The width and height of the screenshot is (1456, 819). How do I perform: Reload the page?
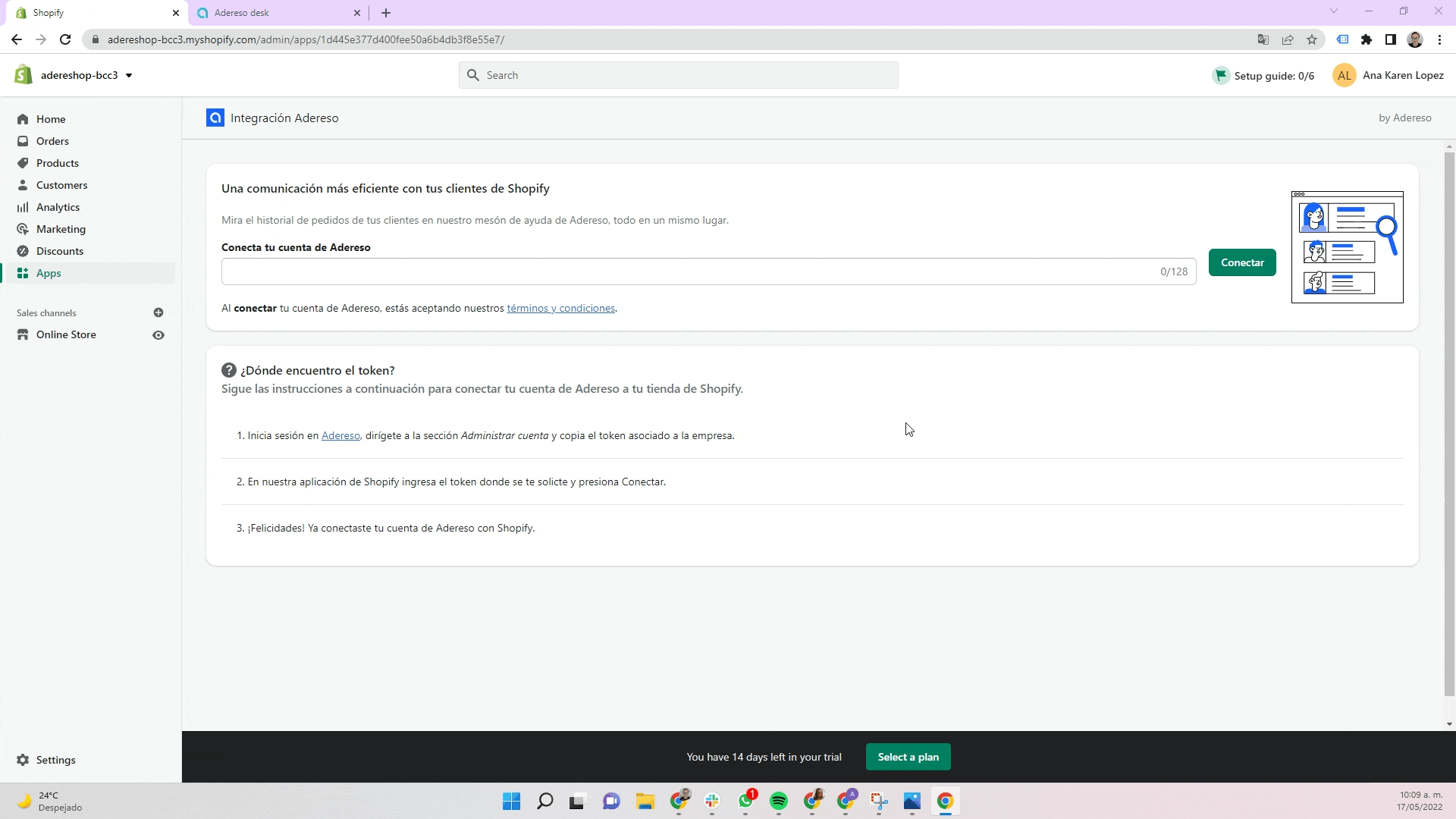tap(65, 39)
